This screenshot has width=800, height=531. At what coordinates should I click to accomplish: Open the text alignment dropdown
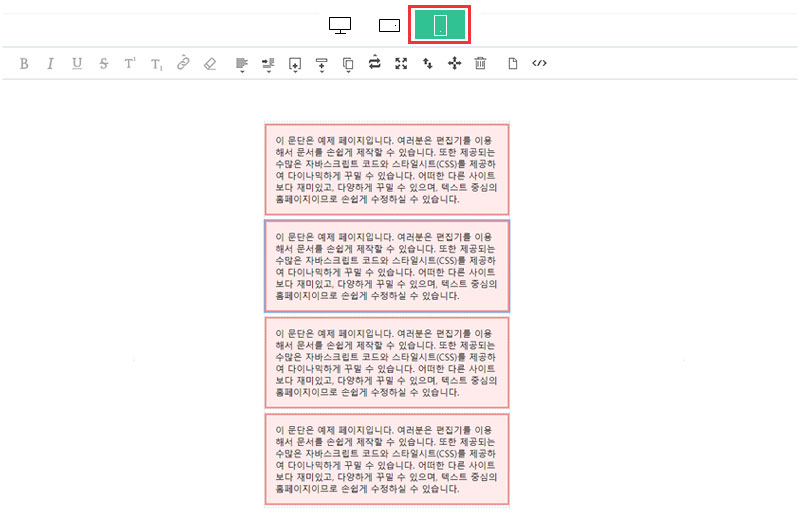coord(241,64)
